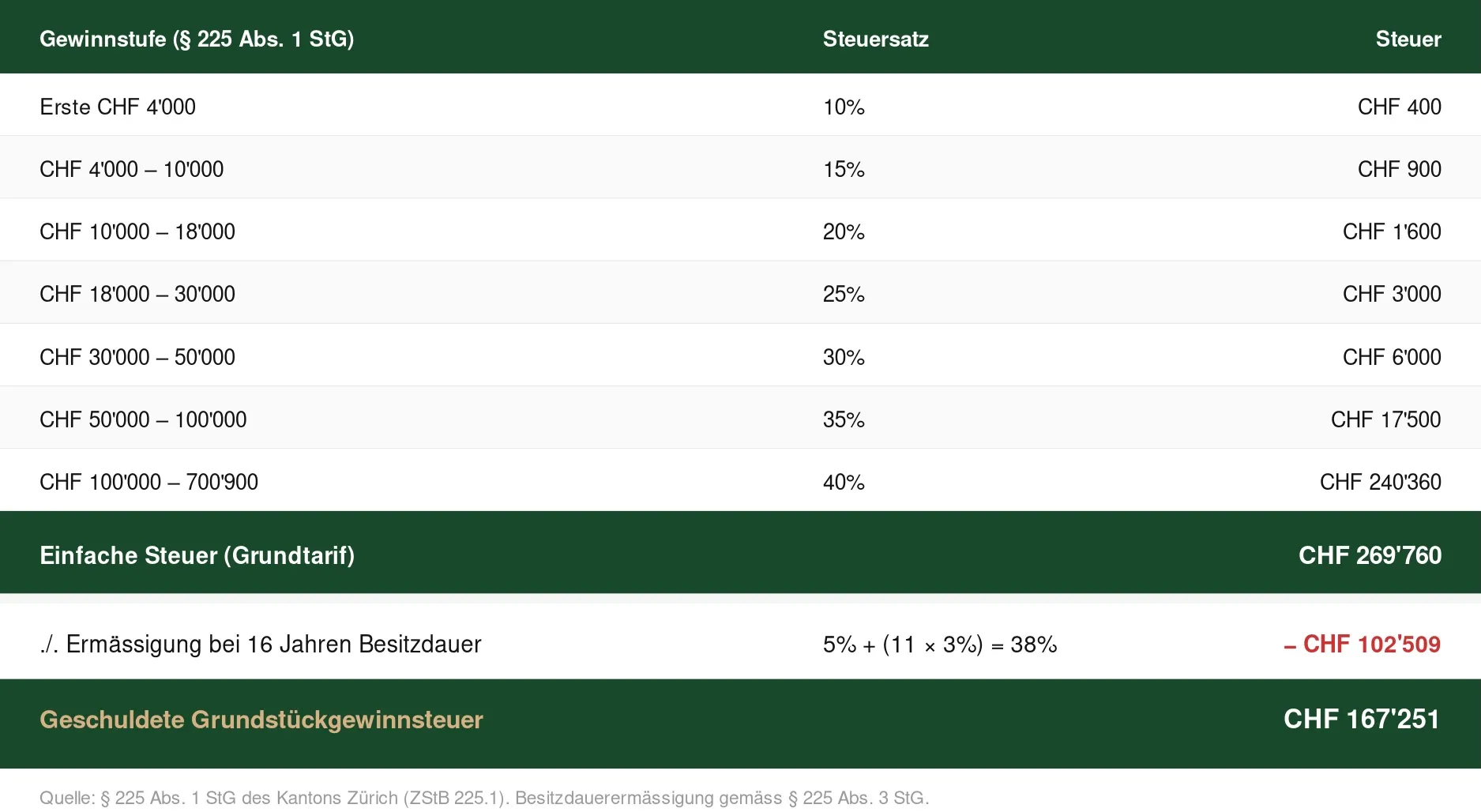Select the CHF 4'000 – 10'000 bracket
The height and width of the screenshot is (812, 1481).
coord(132,169)
